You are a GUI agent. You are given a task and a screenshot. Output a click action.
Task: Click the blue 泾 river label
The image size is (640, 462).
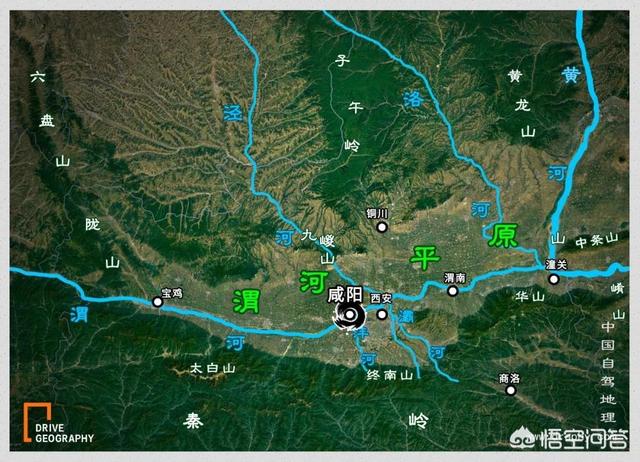pos(233,113)
